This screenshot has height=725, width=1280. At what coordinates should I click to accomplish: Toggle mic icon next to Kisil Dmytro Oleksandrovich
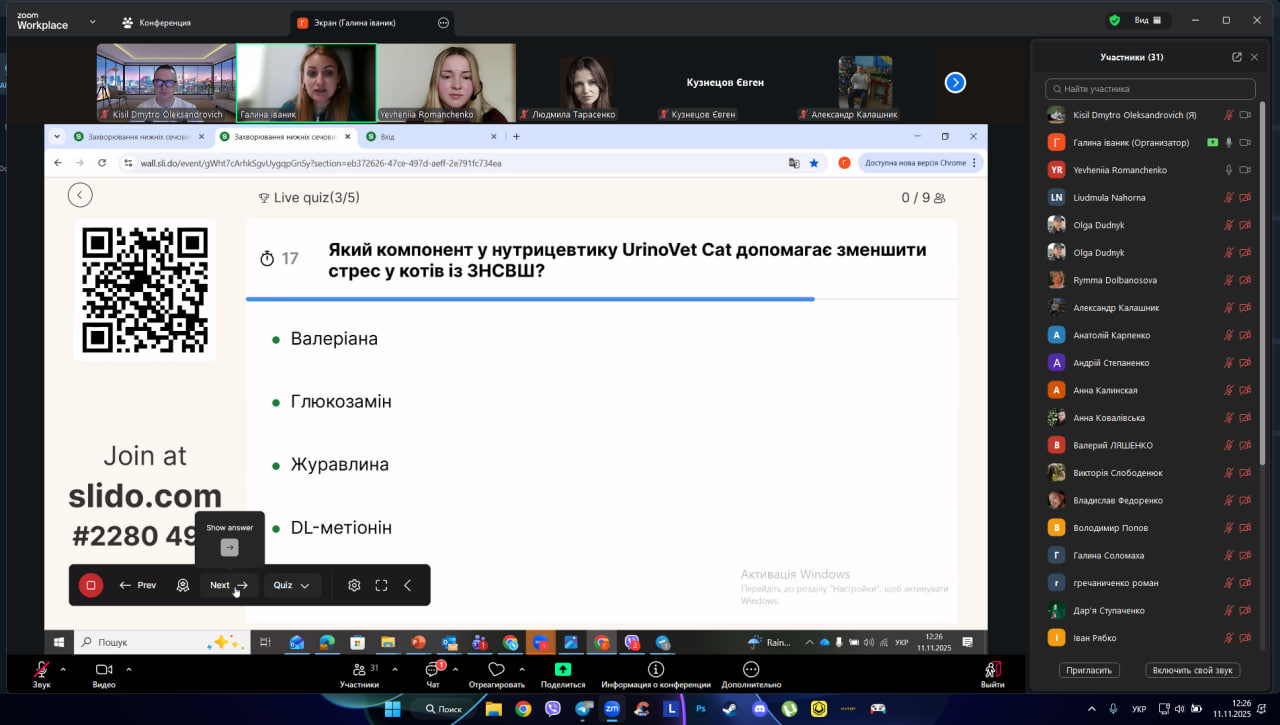[1228, 115]
